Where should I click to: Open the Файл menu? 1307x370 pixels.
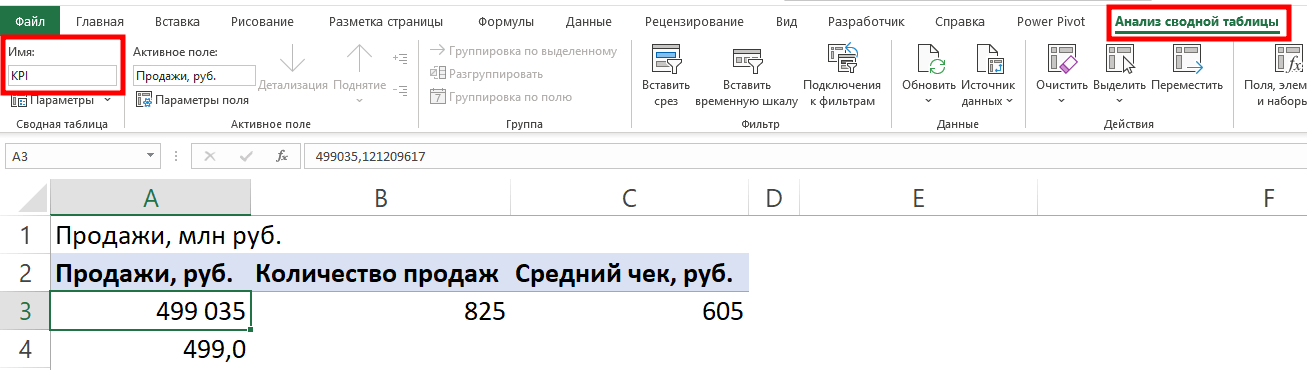coord(30,21)
